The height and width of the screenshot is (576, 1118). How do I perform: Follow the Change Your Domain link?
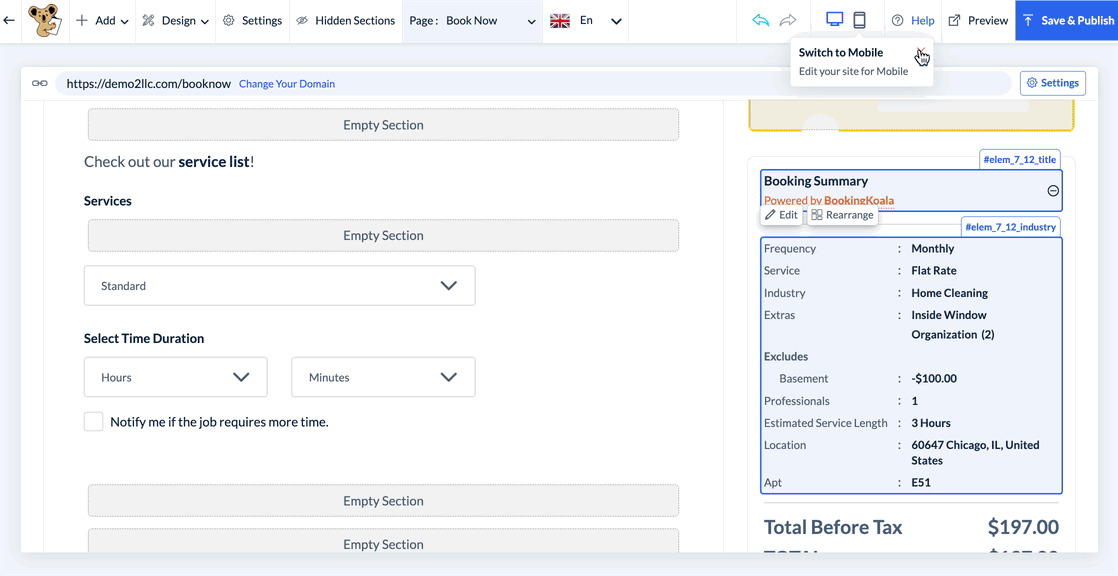(287, 84)
